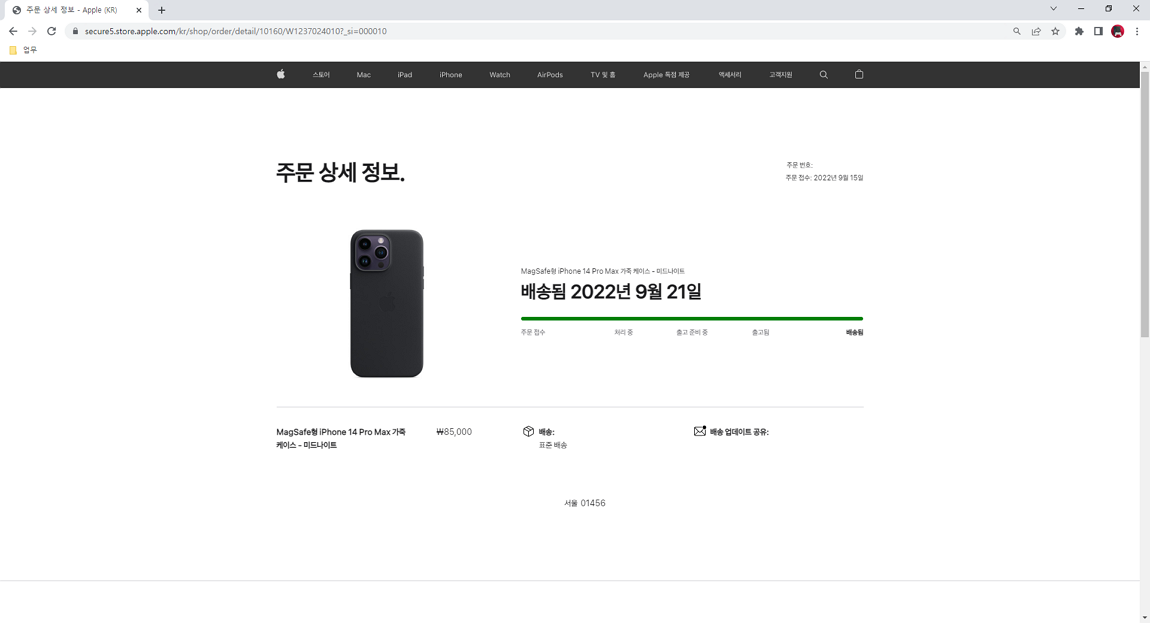Click the 배송됨 step label

coord(854,332)
